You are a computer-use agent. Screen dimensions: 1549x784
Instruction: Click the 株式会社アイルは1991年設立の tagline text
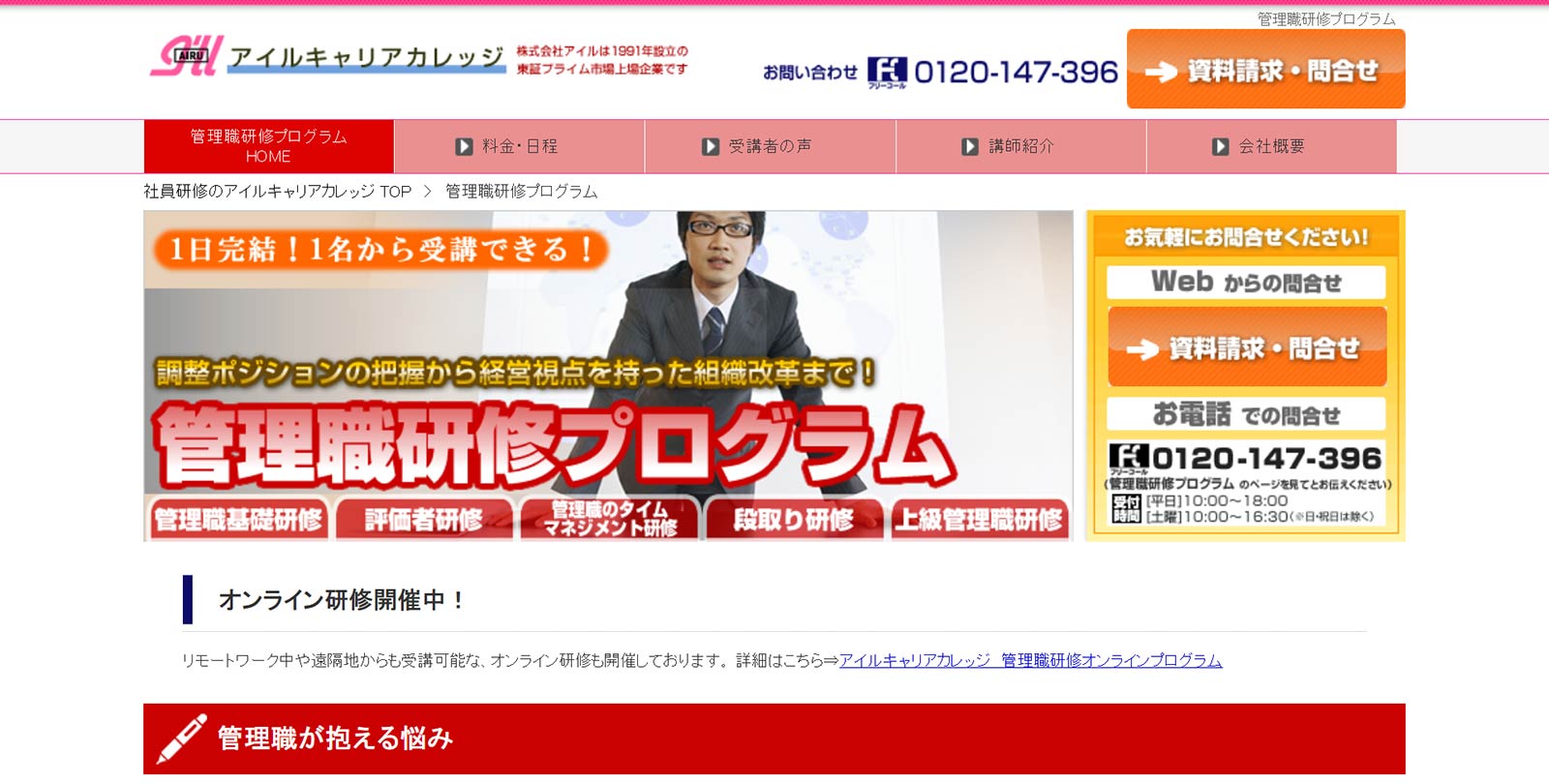(x=602, y=50)
